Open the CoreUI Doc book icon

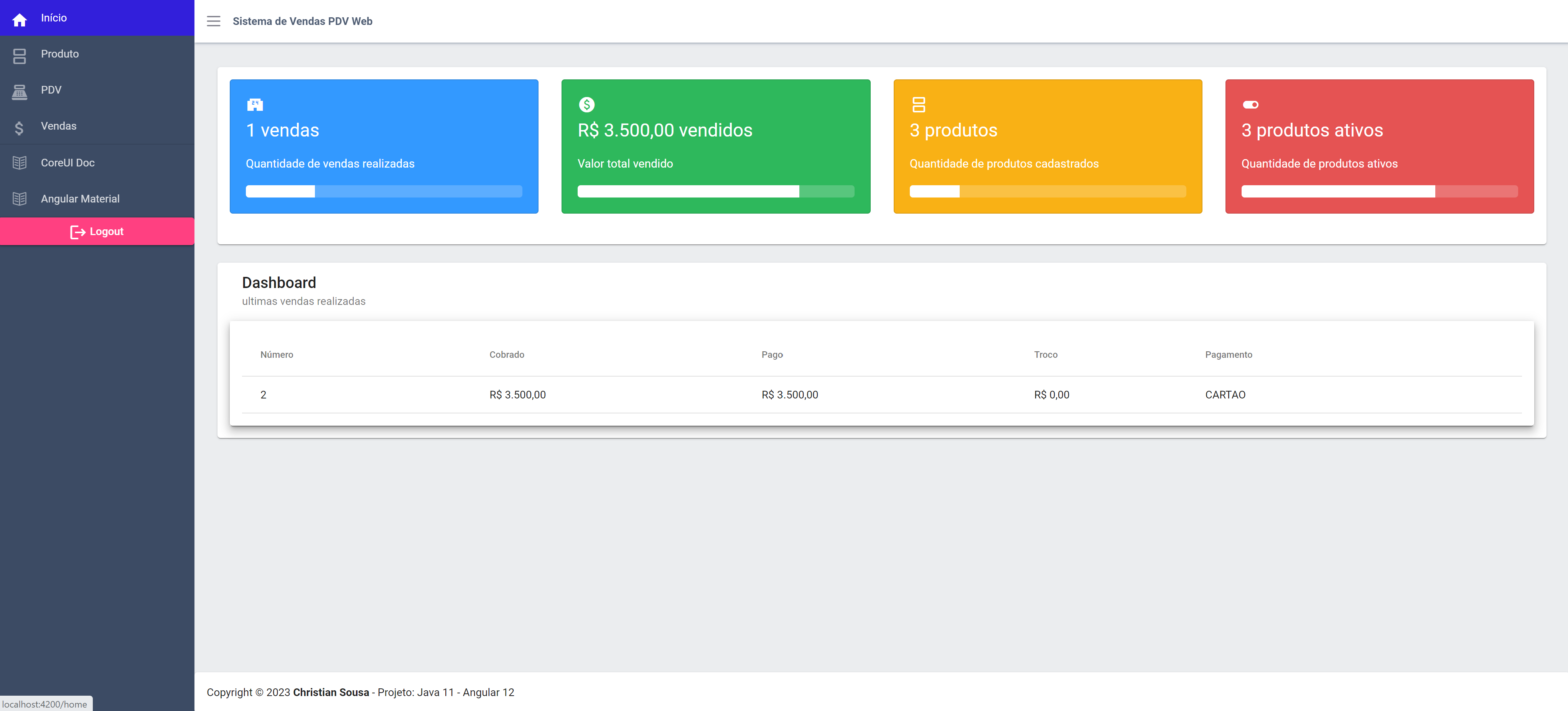point(20,163)
